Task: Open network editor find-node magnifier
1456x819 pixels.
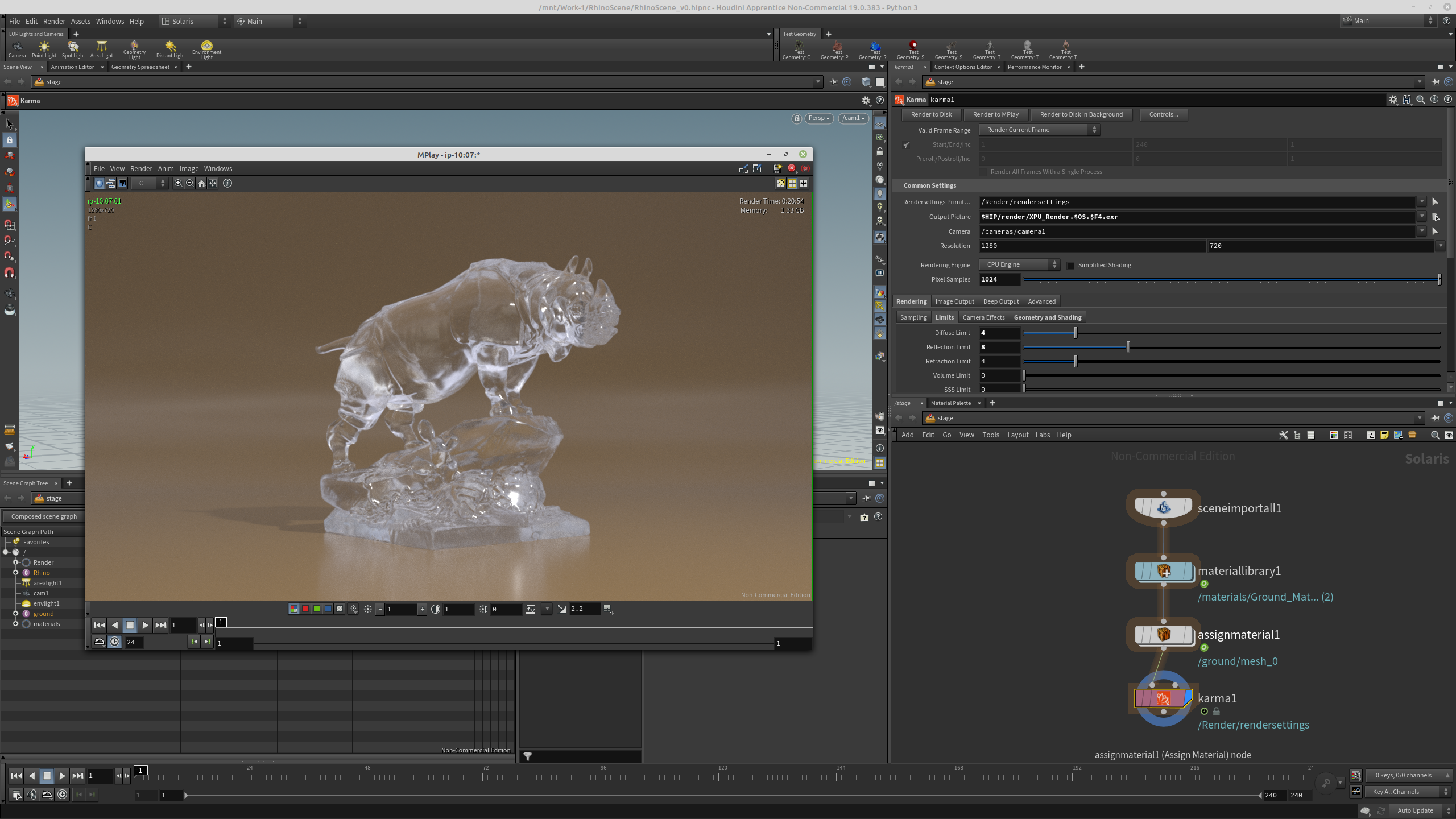Action: point(1435,435)
